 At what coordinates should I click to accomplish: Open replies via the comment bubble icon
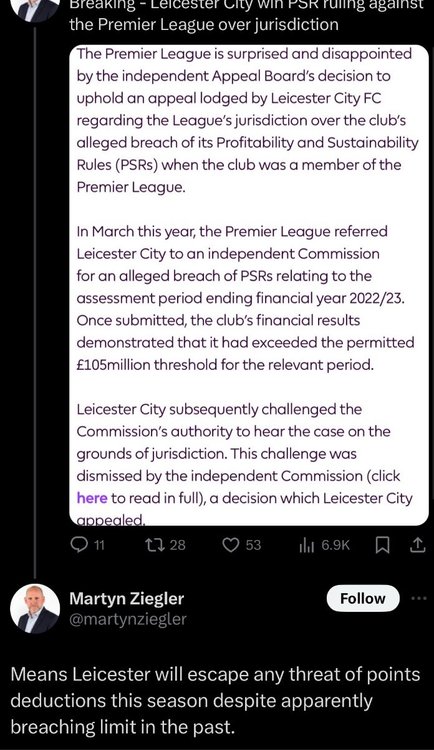click(78, 545)
